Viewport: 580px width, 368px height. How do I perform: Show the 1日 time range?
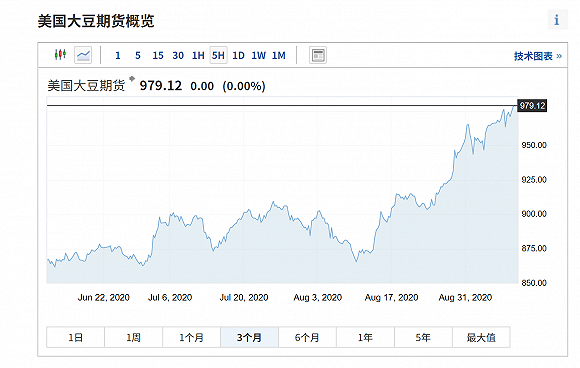click(75, 337)
